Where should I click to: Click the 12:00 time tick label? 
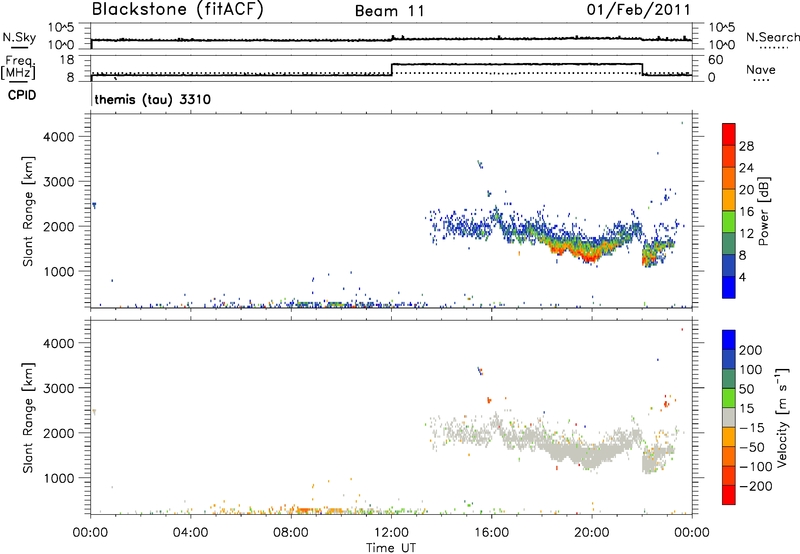[391, 533]
